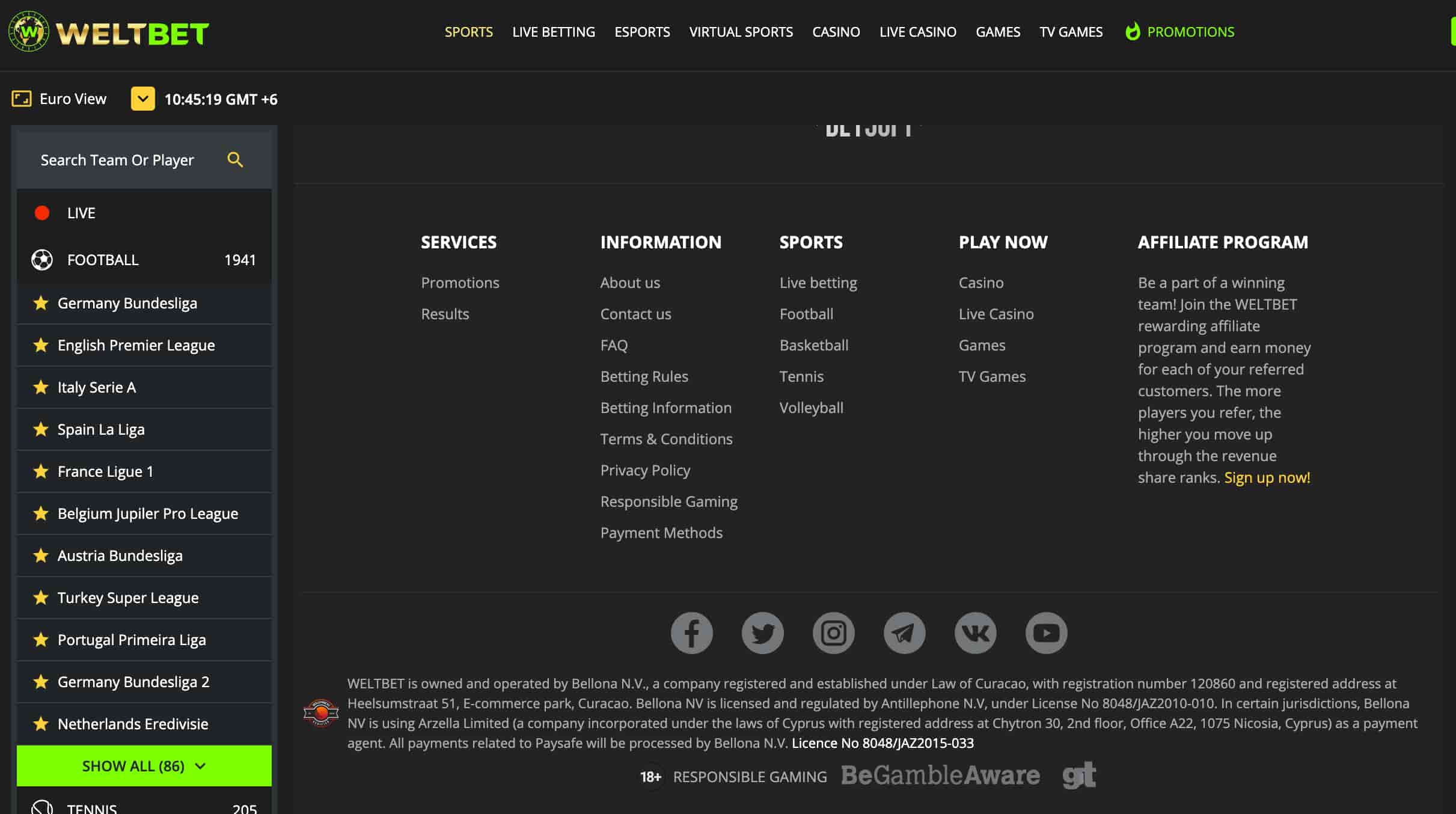
Task: Open the About us link
Action: click(x=630, y=283)
